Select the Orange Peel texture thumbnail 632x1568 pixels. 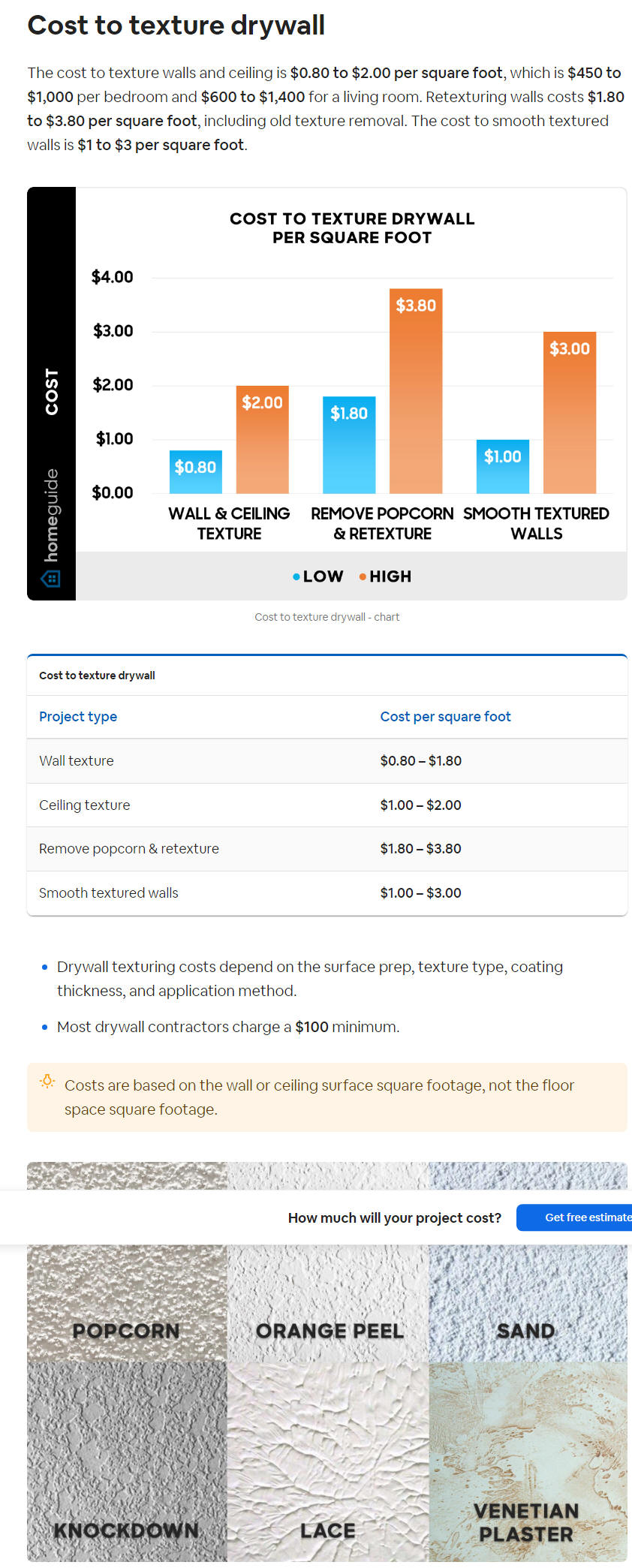pos(328,1302)
